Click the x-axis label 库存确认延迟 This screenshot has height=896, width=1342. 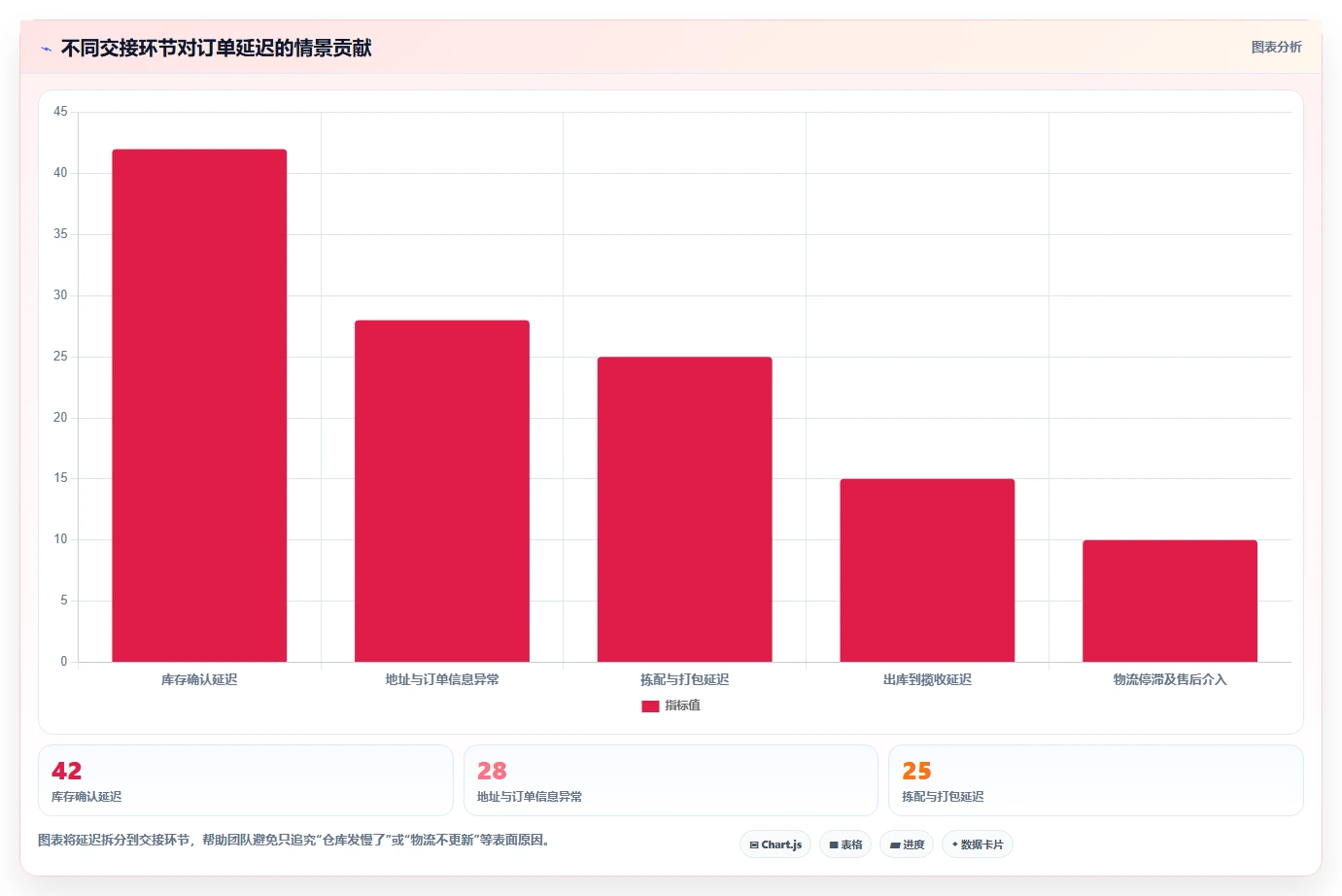[x=199, y=680]
